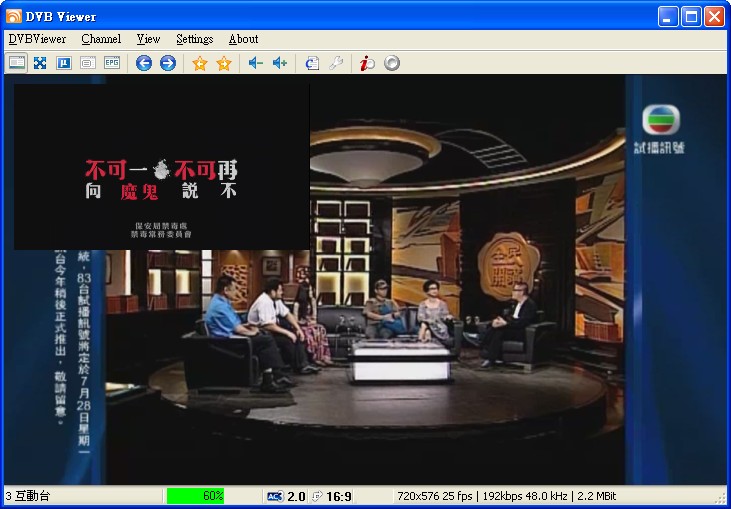Click the first favorites star icon
The image size is (731, 509).
point(200,63)
